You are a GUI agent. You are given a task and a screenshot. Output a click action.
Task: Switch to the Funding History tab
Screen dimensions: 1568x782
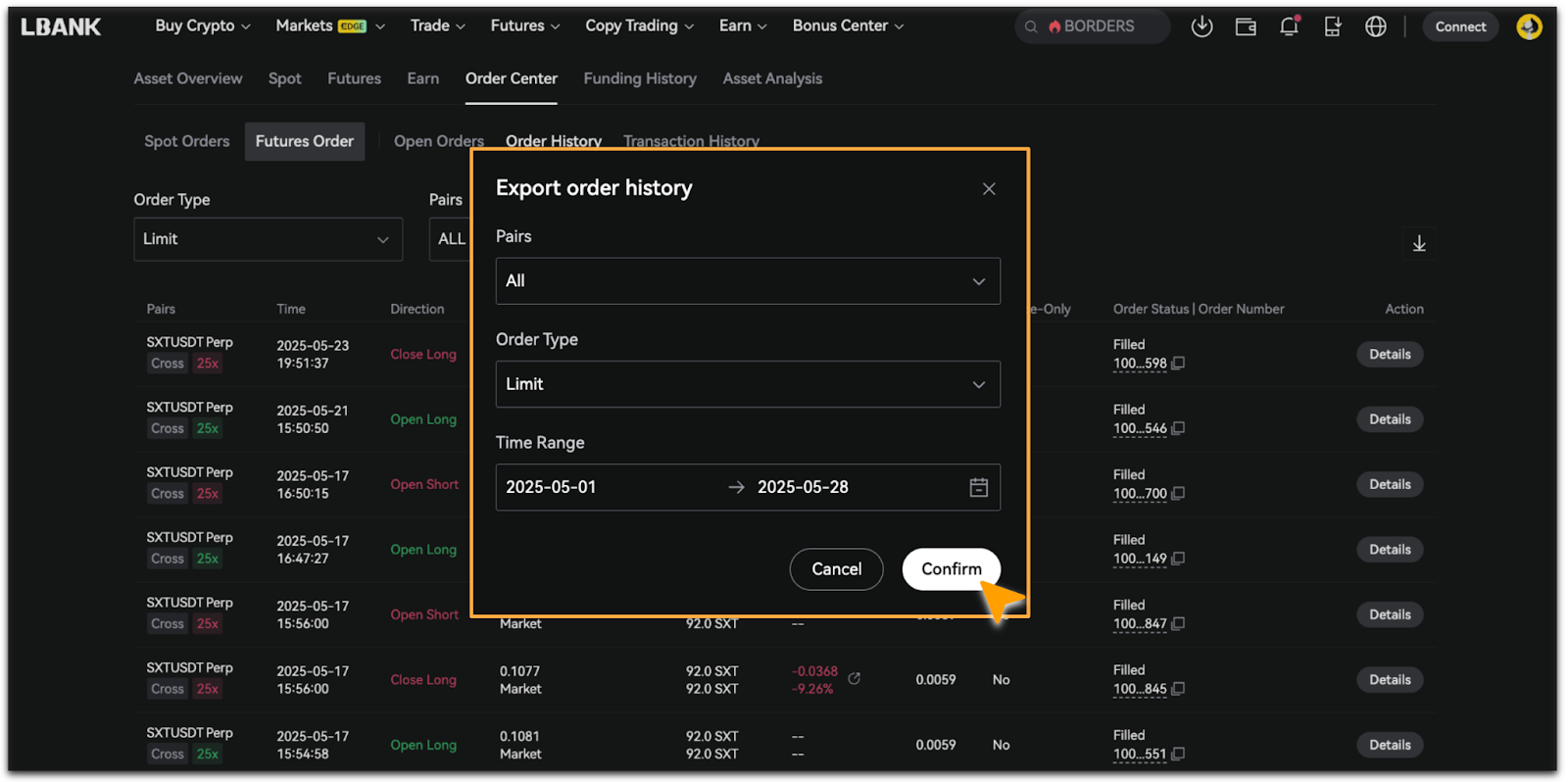[x=640, y=78]
